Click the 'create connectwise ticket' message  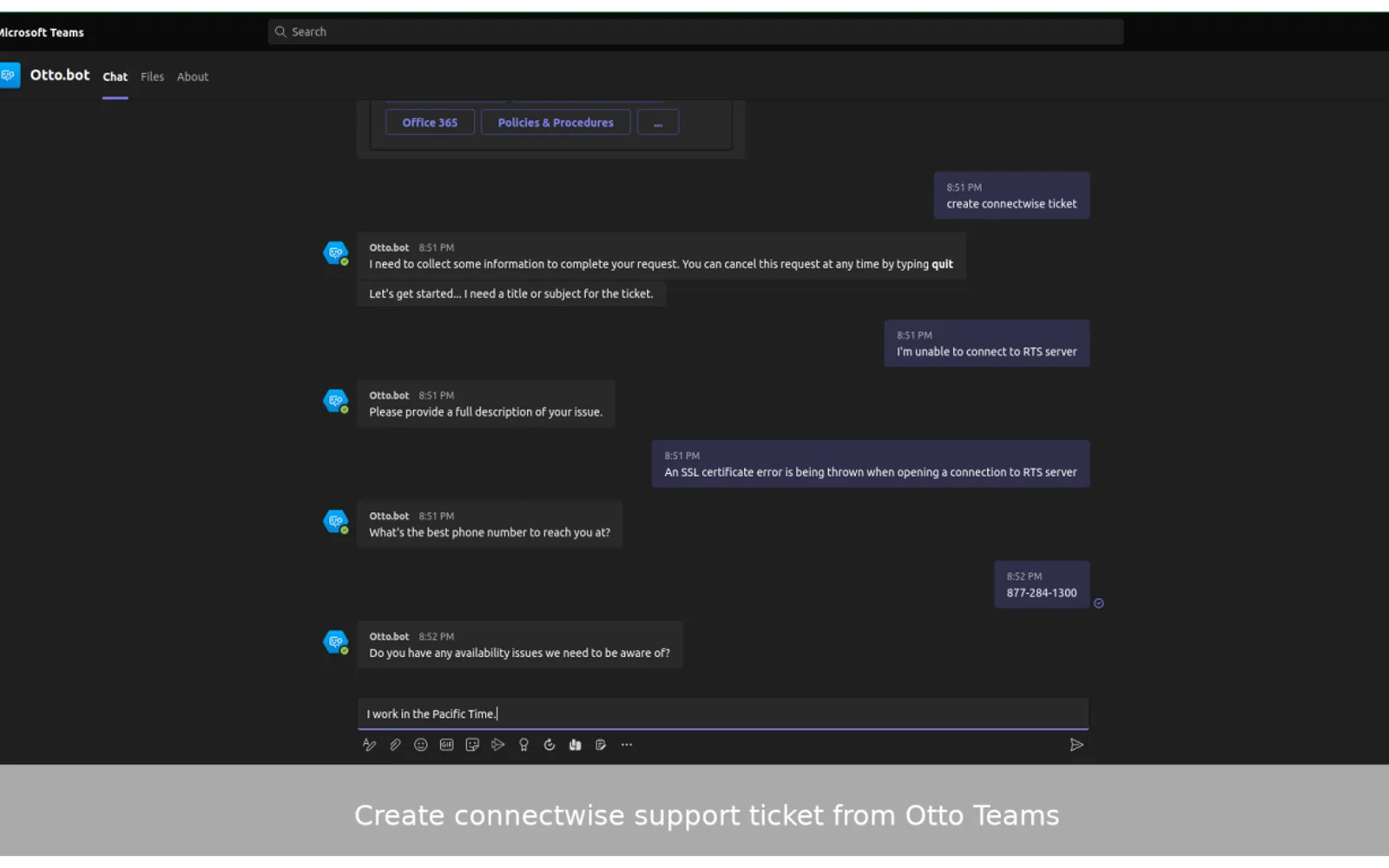pyautogui.click(x=1011, y=195)
